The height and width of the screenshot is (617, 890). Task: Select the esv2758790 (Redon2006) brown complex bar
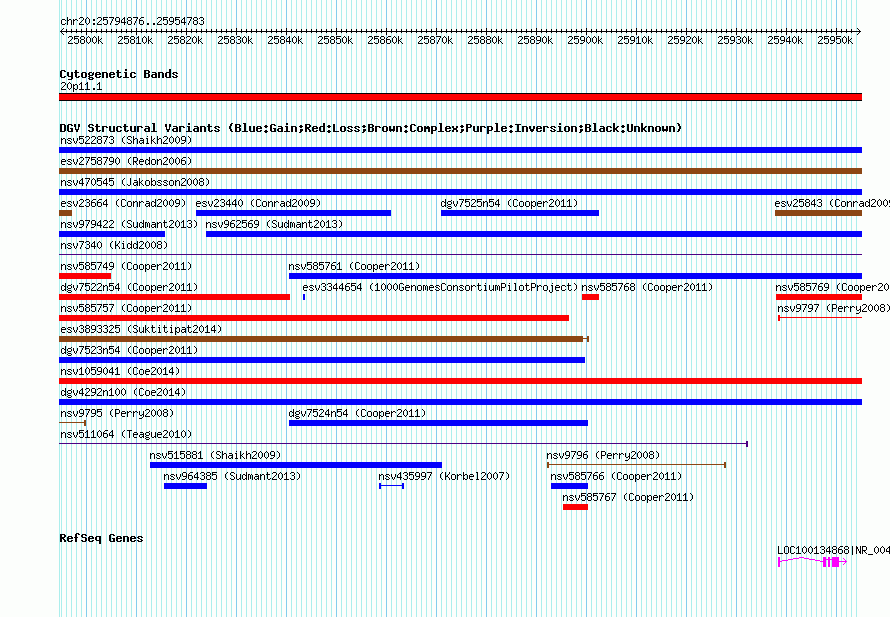(460, 171)
